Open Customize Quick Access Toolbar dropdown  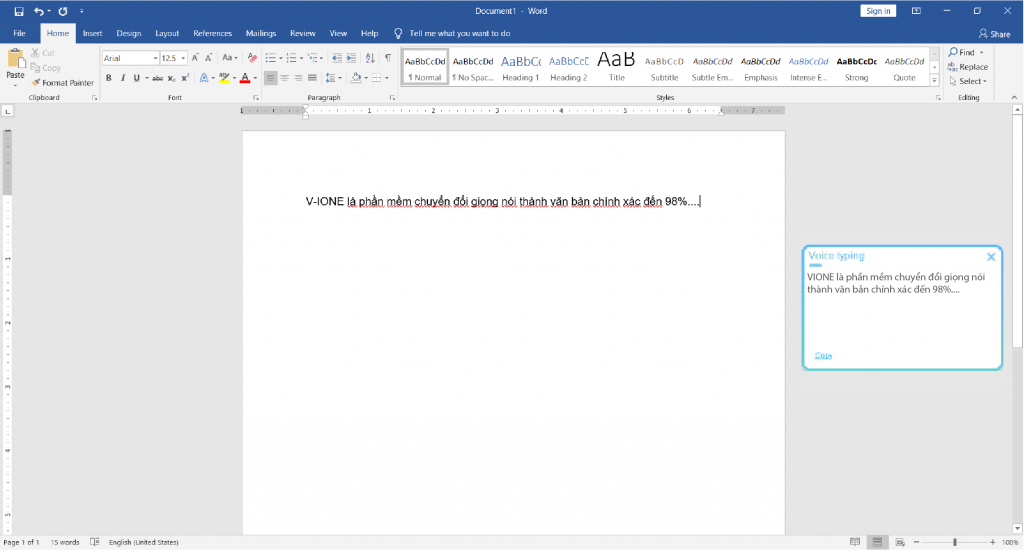click(x=82, y=11)
